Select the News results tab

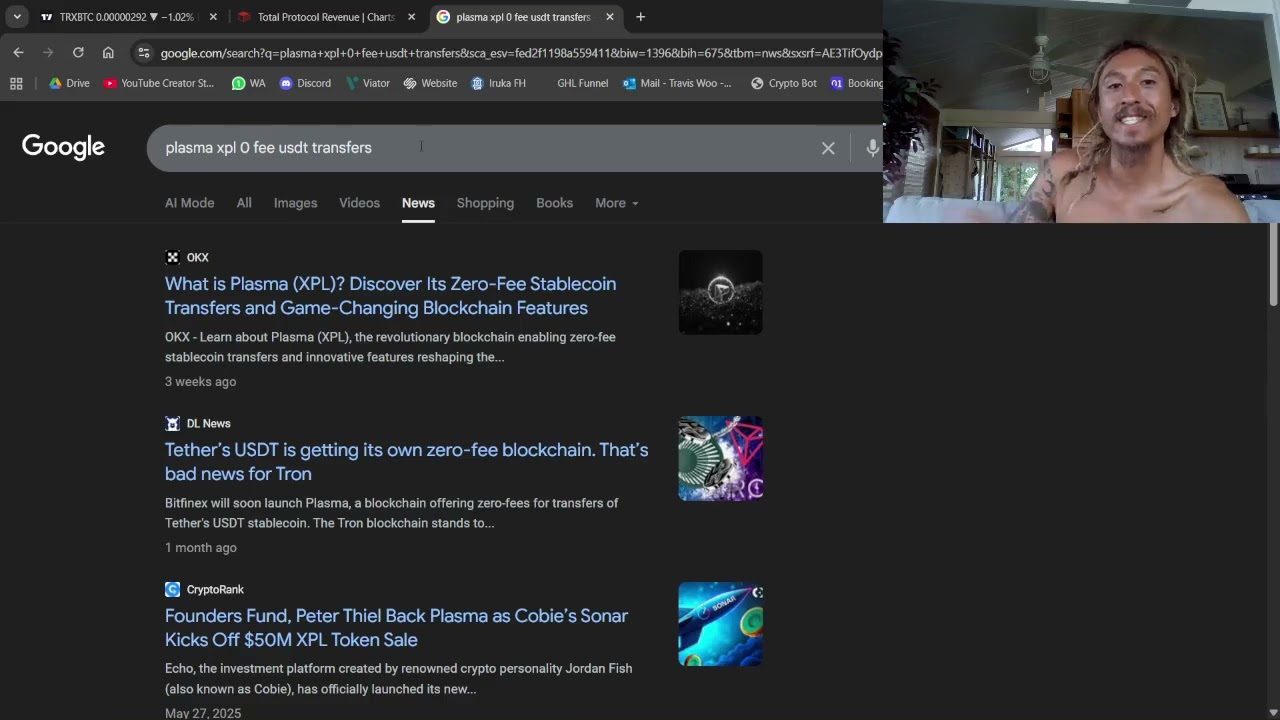(418, 203)
